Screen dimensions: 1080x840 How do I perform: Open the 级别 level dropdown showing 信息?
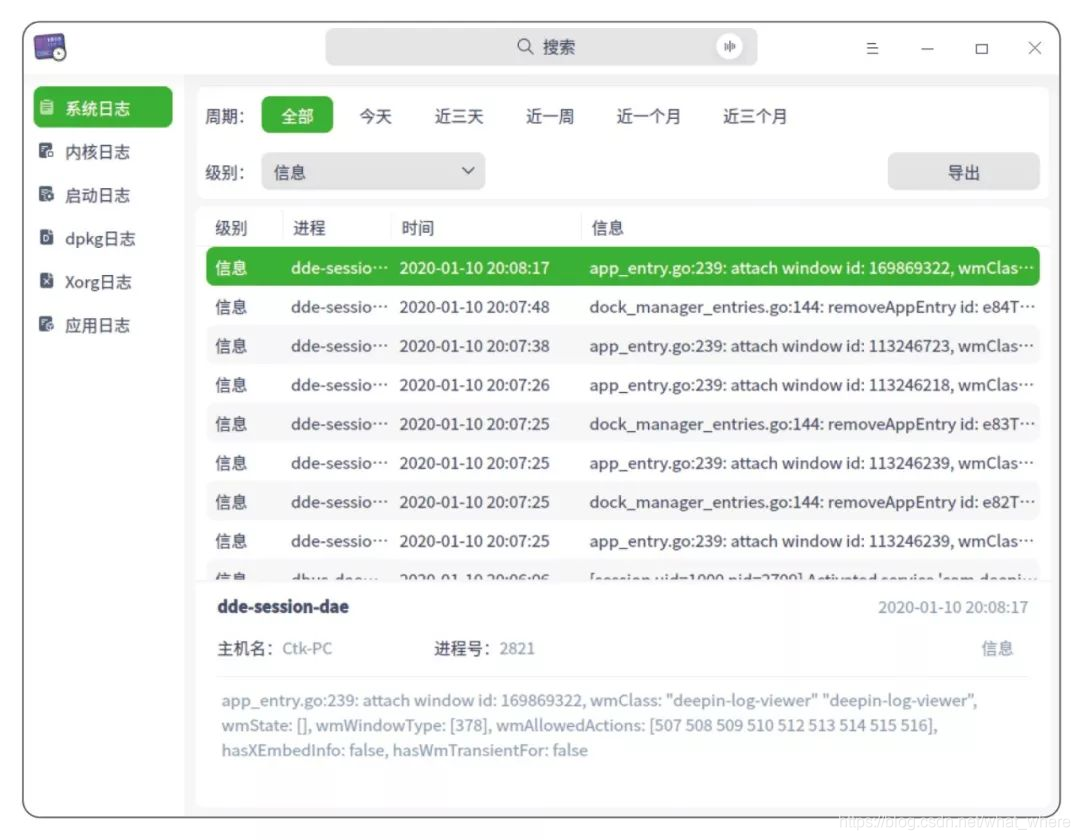pyautogui.click(x=373, y=171)
